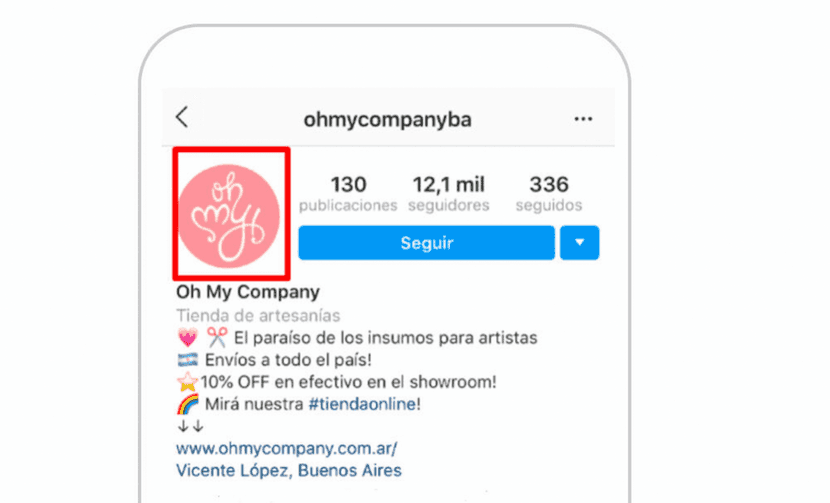Tap the pink Oh My profile picture
This screenshot has height=503, width=830.
coord(229,215)
